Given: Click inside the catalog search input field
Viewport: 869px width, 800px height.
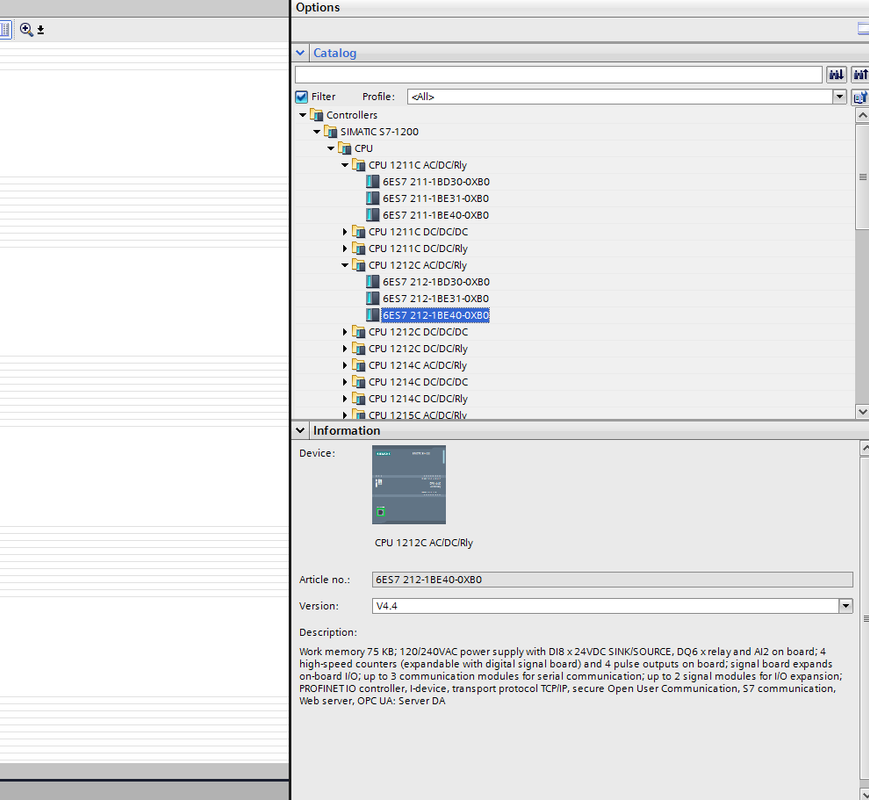Looking at the screenshot, I should coord(559,74).
